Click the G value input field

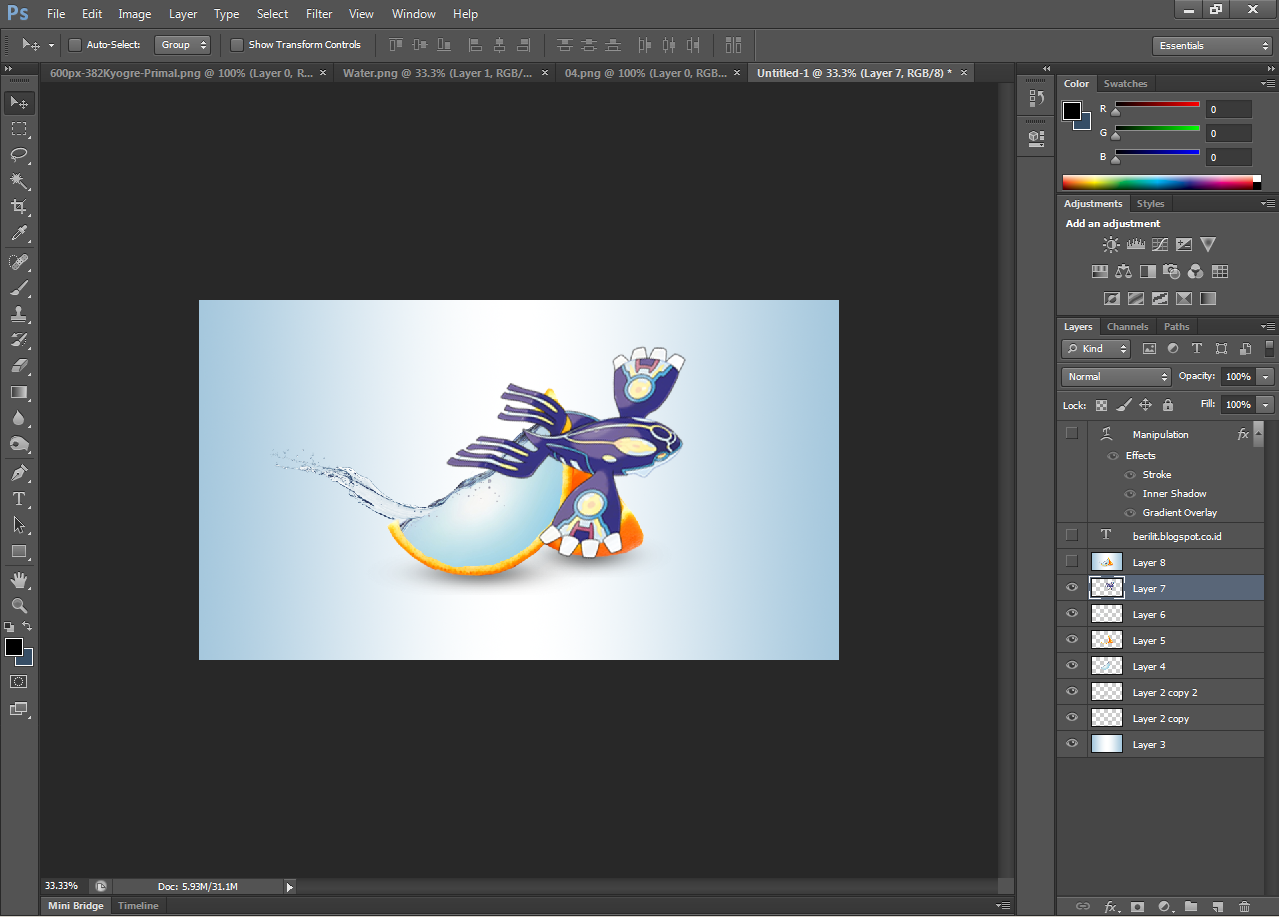coord(1228,133)
